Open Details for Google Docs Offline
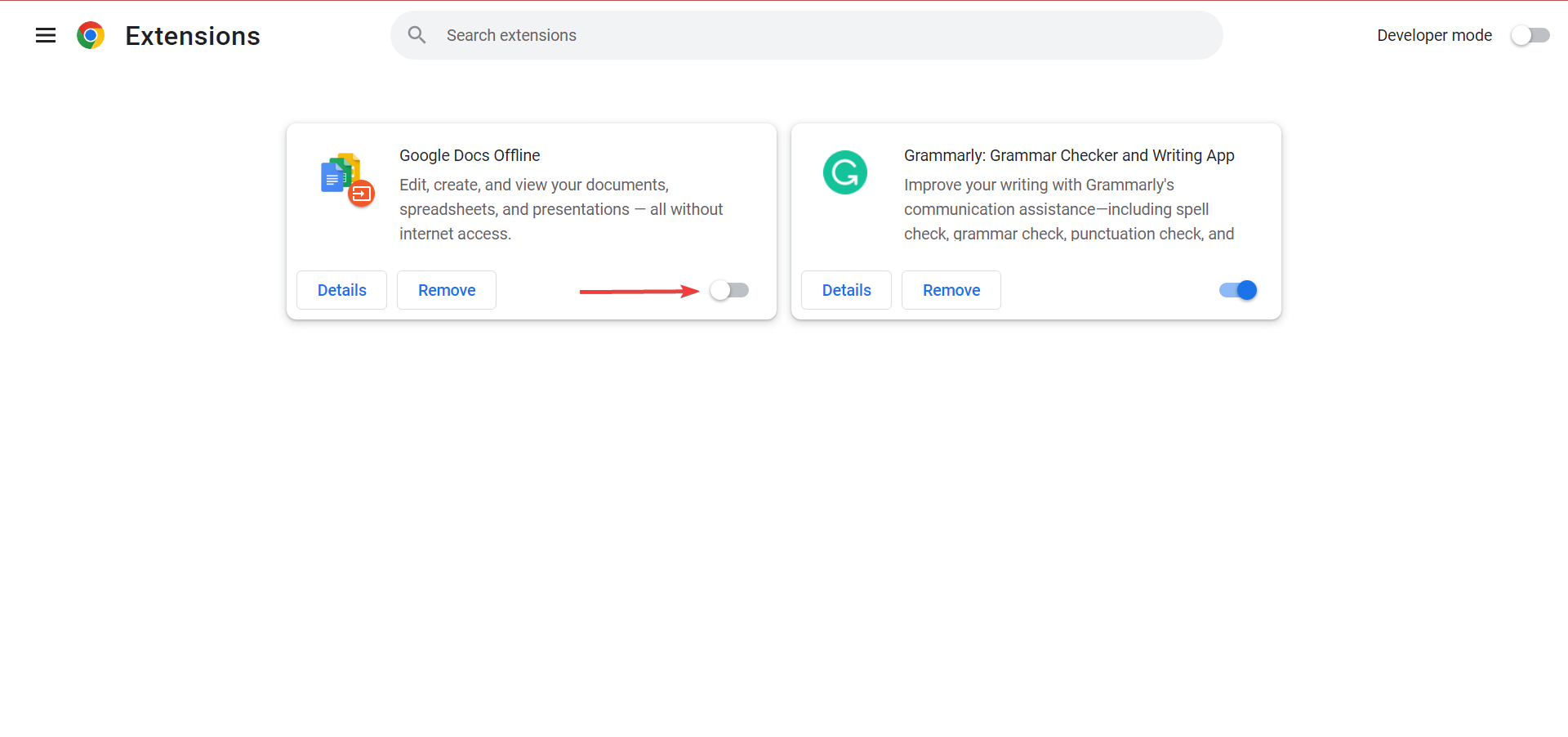The image size is (1568, 737). 341,290
